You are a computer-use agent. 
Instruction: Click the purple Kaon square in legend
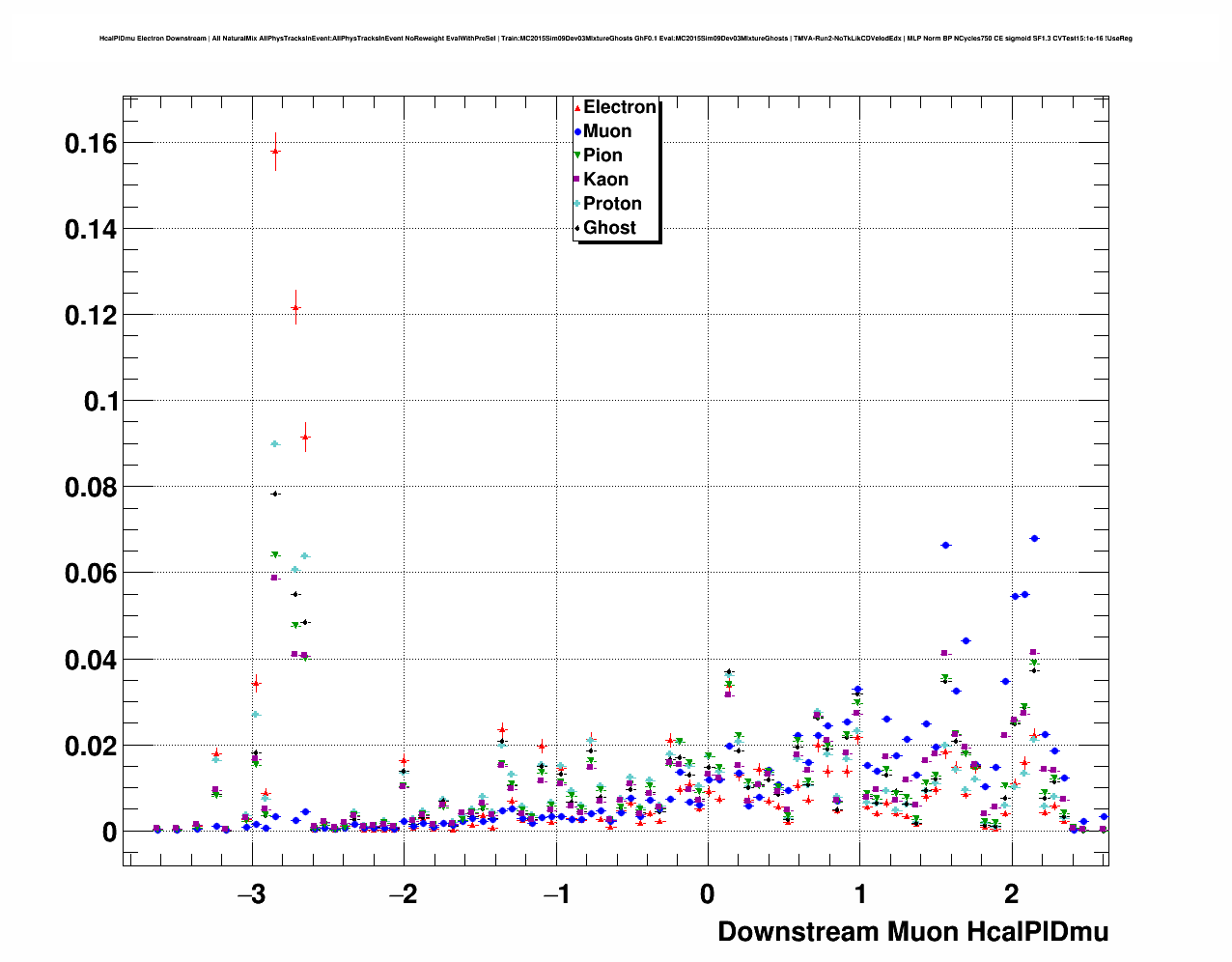click(577, 180)
